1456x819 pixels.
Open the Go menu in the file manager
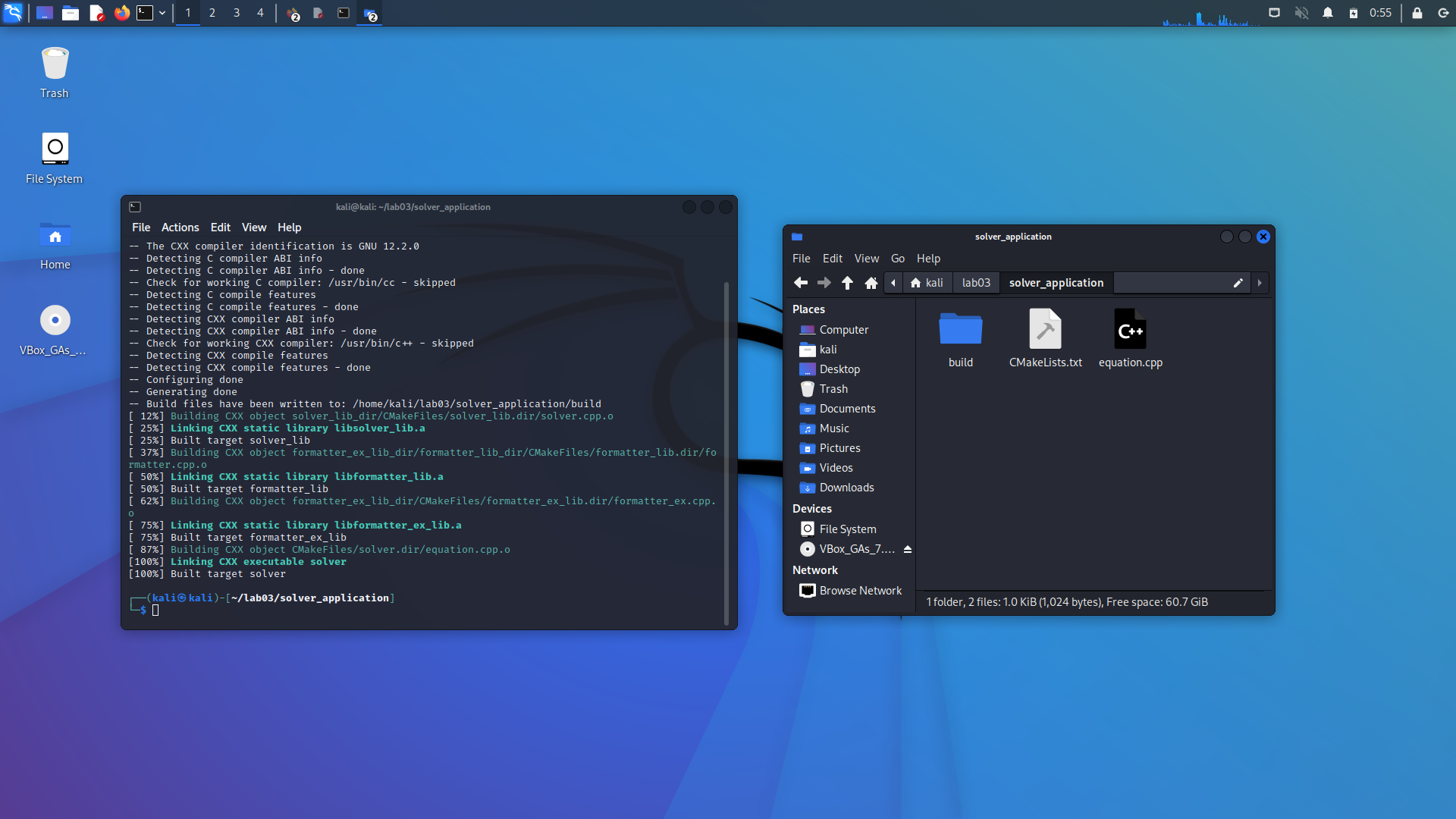coord(897,258)
